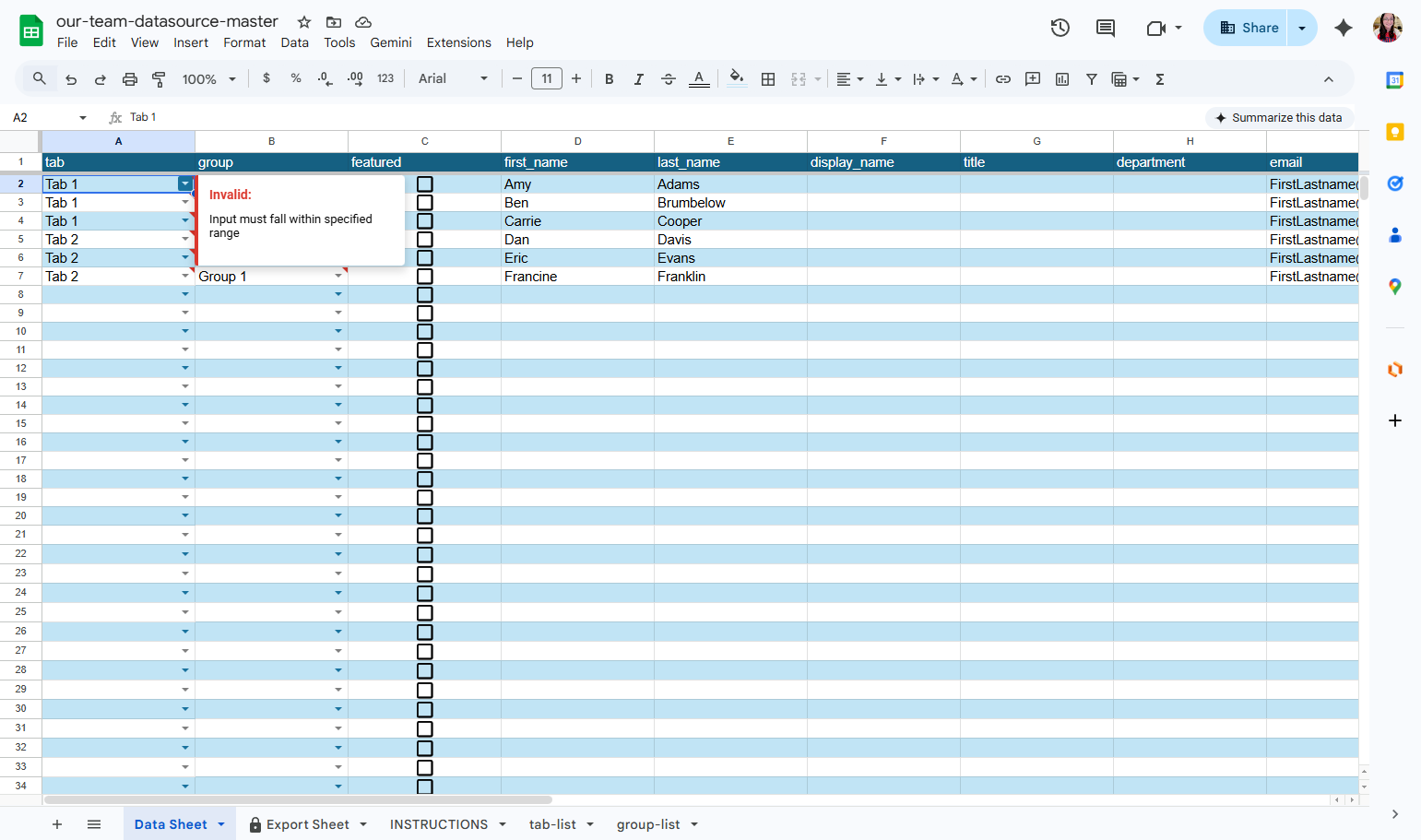Open version history clock icon
The width and height of the screenshot is (1421, 840).
click(1060, 28)
